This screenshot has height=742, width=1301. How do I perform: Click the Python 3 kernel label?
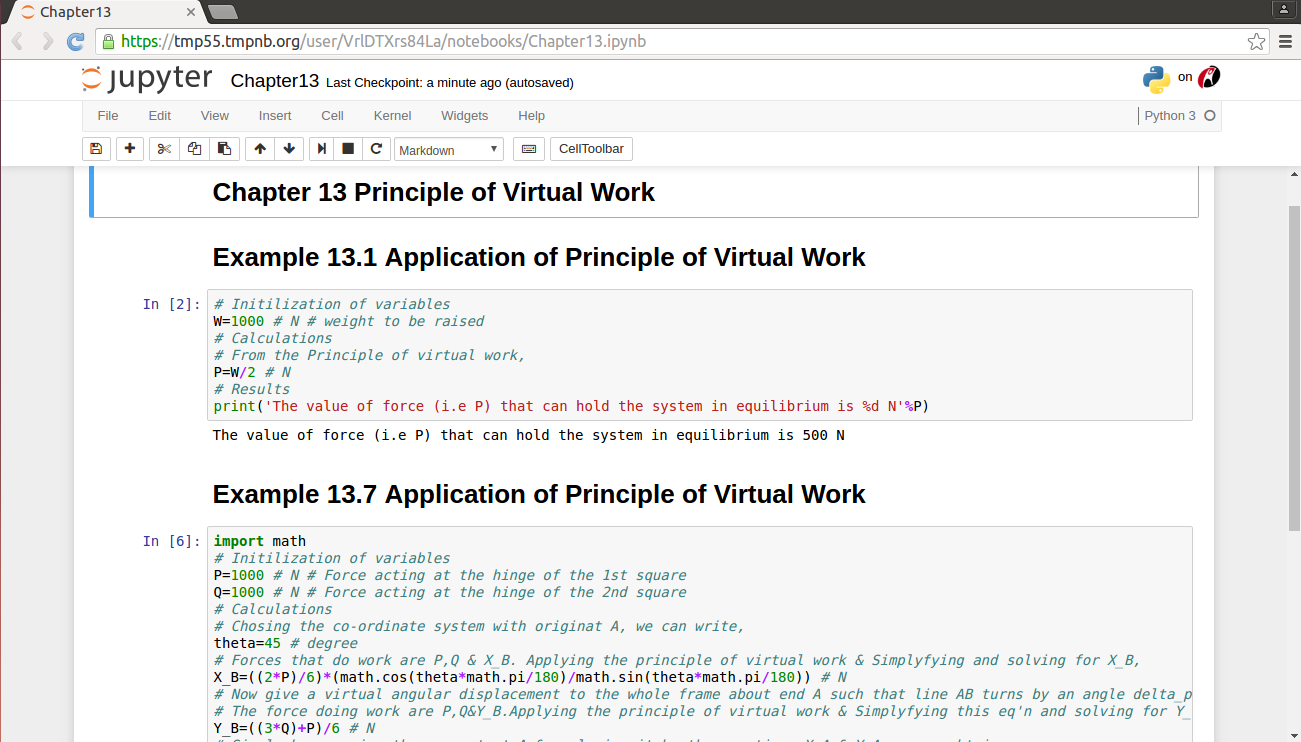point(1170,116)
